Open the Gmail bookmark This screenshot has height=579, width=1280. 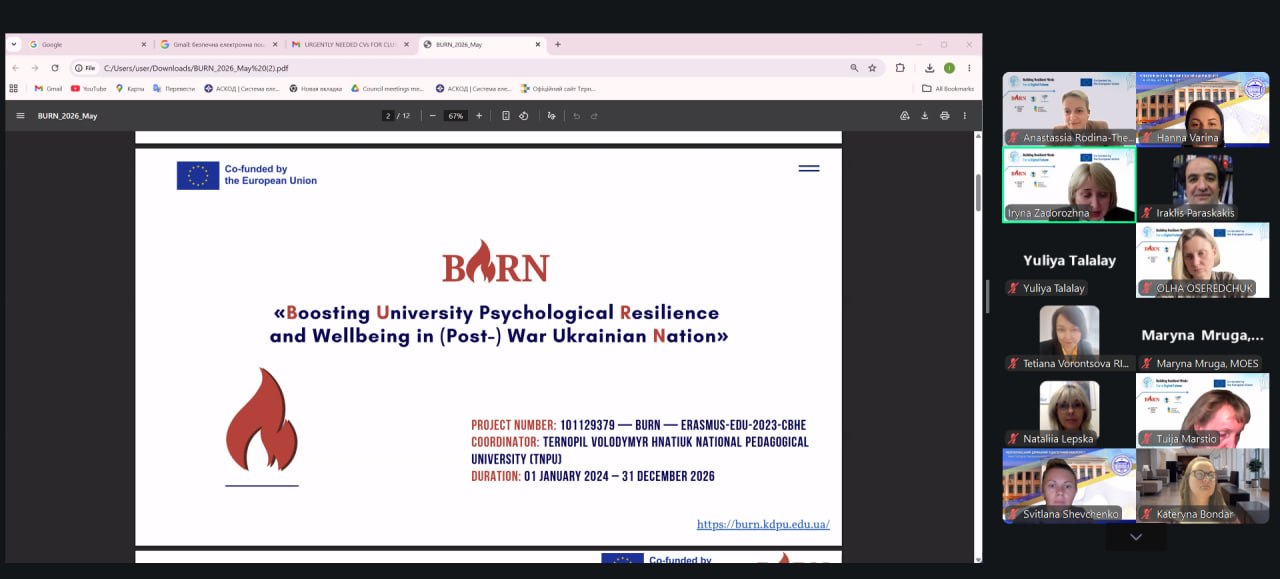[x=48, y=88]
